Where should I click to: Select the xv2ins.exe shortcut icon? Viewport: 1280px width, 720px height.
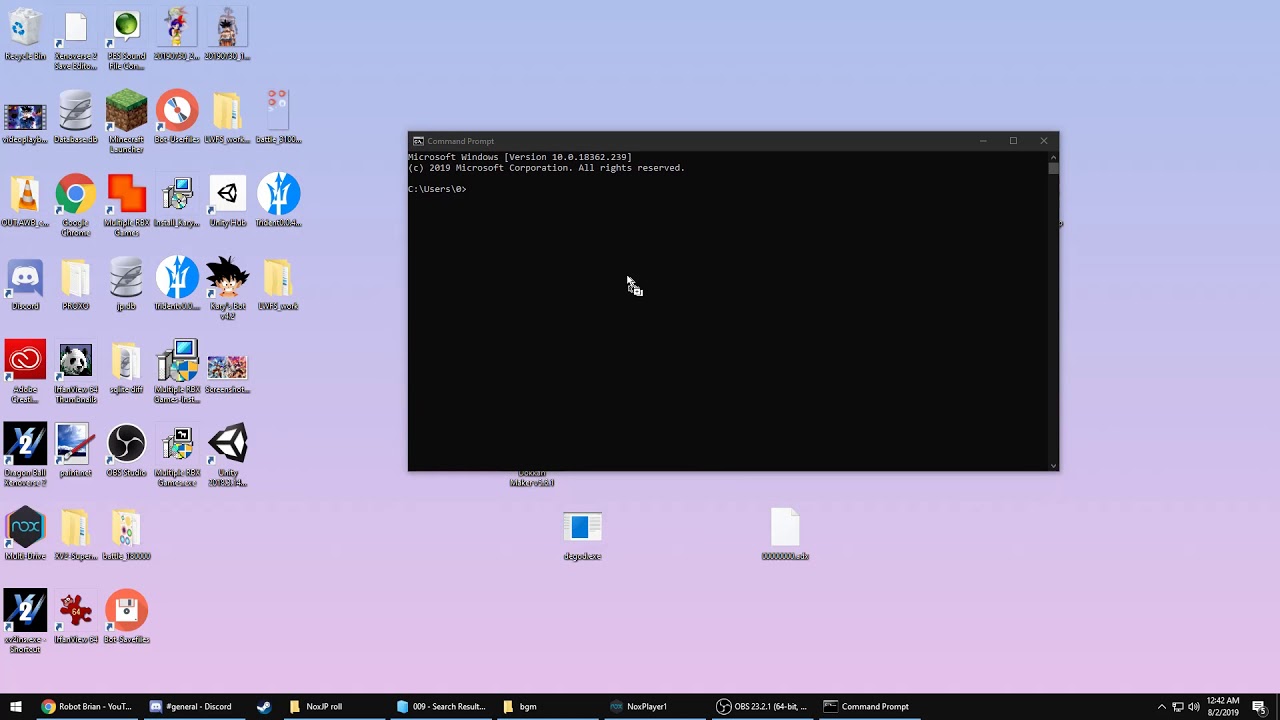point(25,621)
